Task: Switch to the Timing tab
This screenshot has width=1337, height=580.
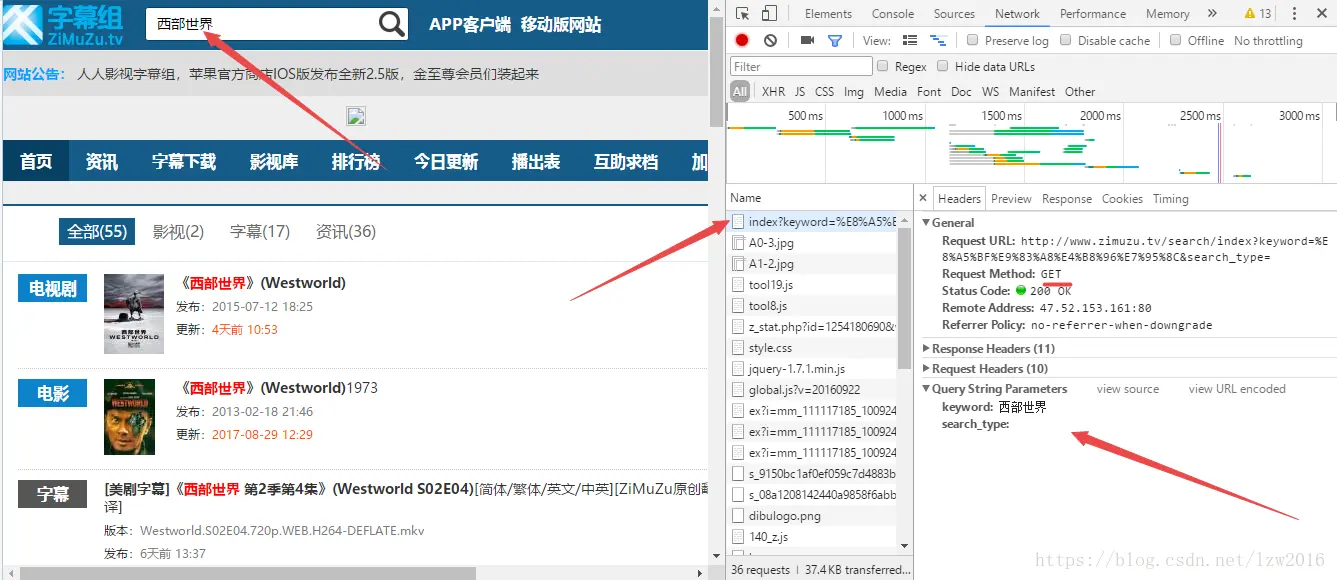Action: click(1170, 198)
